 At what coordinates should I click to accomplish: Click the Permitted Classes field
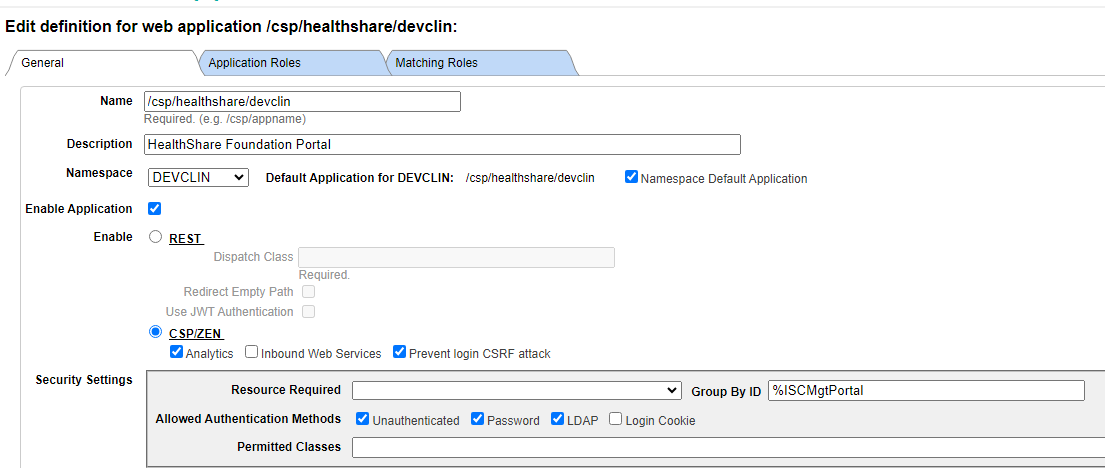(x=729, y=448)
